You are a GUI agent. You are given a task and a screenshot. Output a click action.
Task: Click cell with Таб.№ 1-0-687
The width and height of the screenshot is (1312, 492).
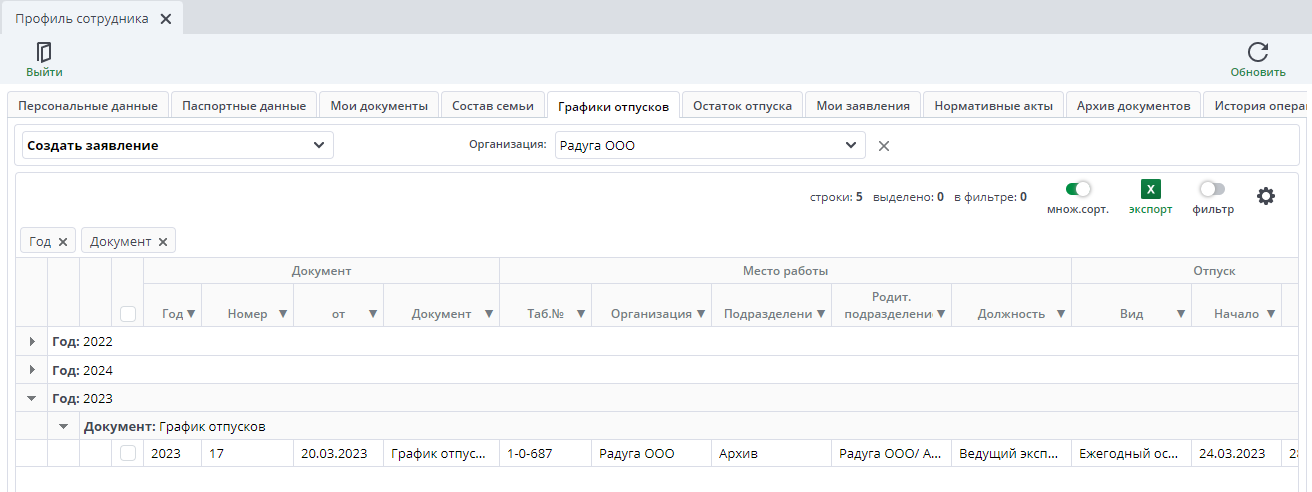tap(545, 453)
